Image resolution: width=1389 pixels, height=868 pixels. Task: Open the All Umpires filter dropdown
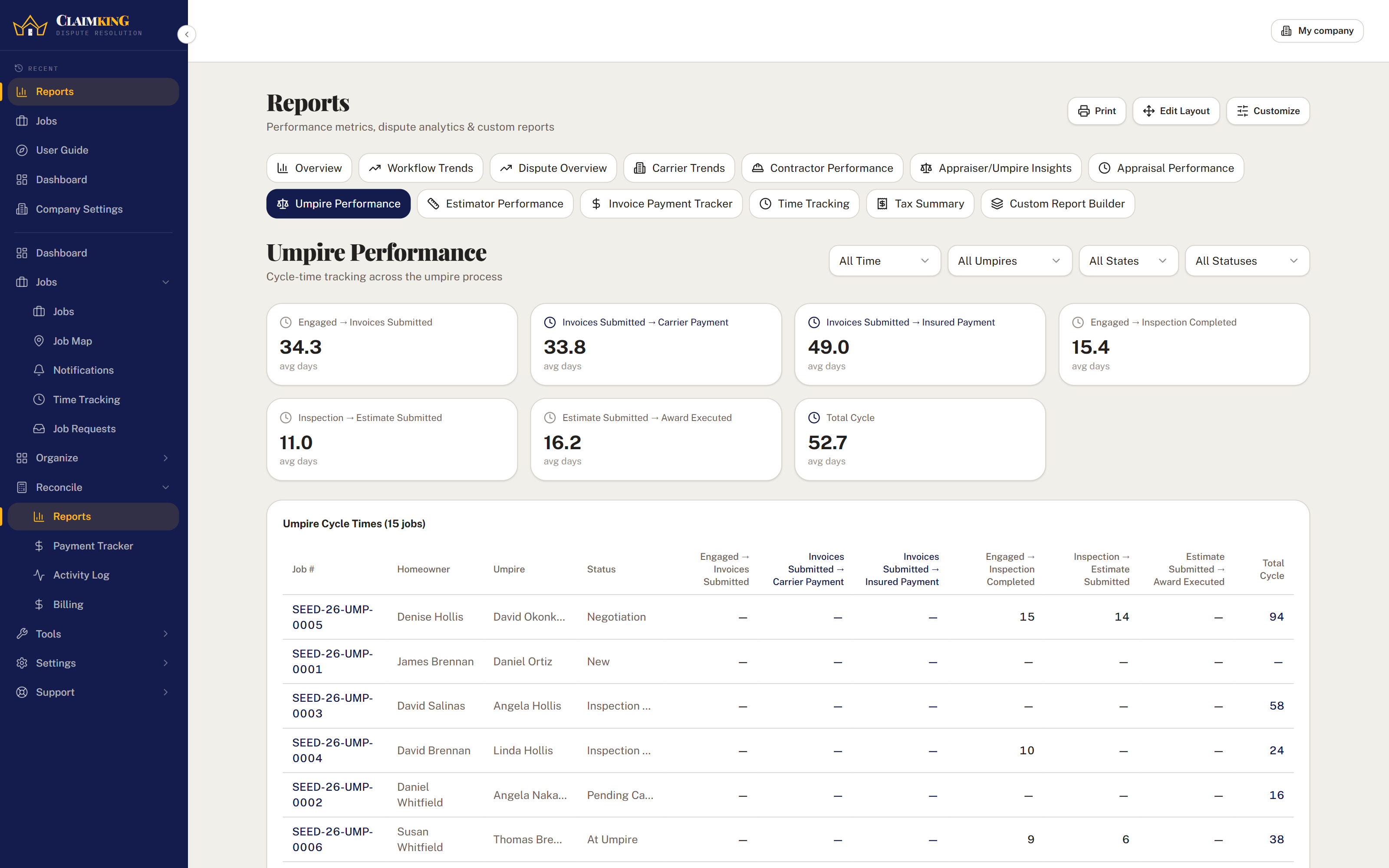click(x=1010, y=261)
